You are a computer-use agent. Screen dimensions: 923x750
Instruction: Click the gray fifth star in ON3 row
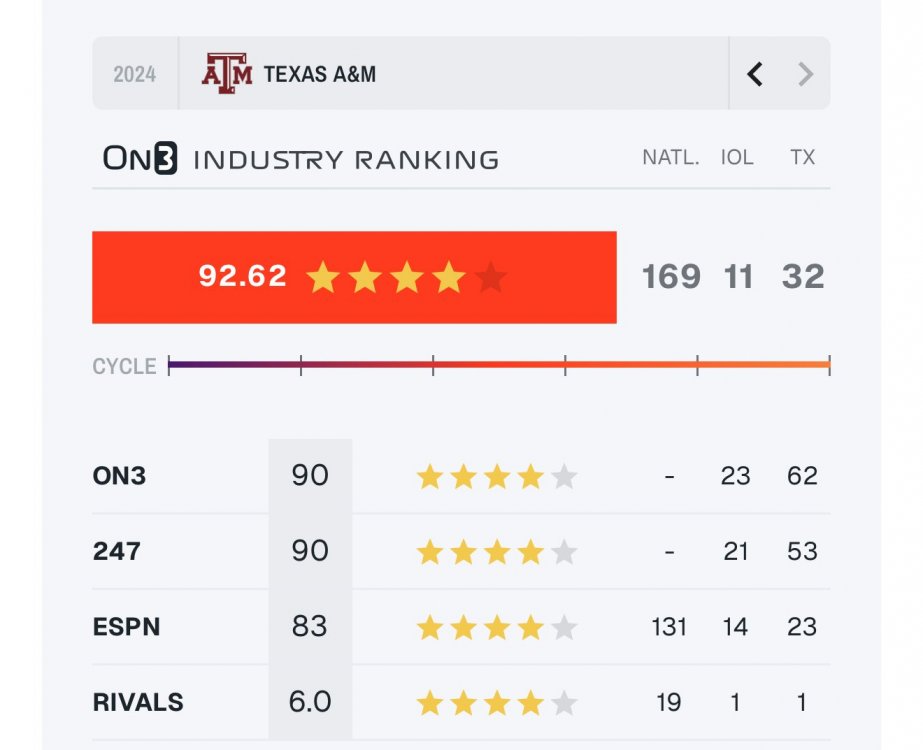564,477
